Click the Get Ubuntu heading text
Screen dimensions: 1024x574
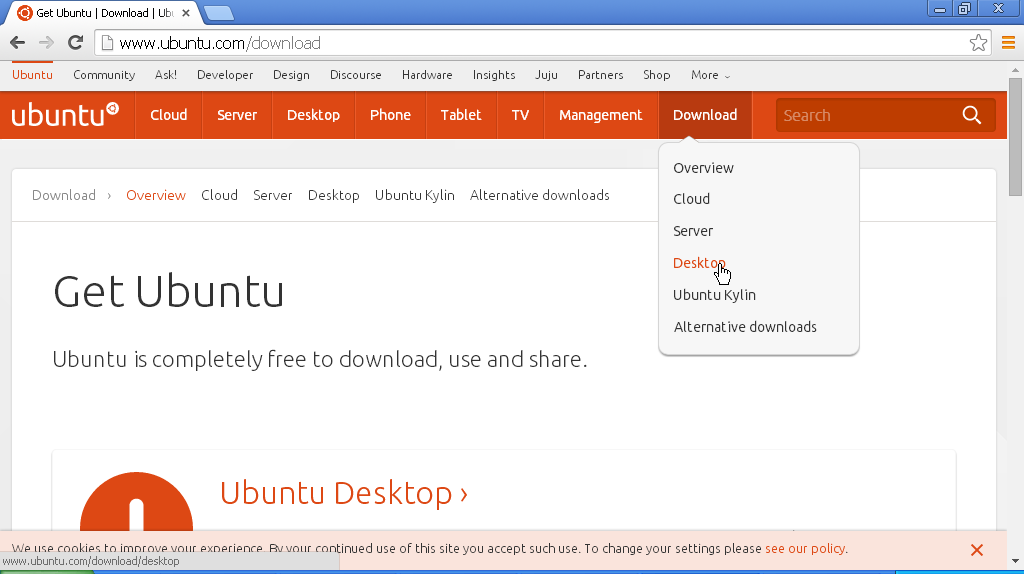pyautogui.click(x=168, y=291)
